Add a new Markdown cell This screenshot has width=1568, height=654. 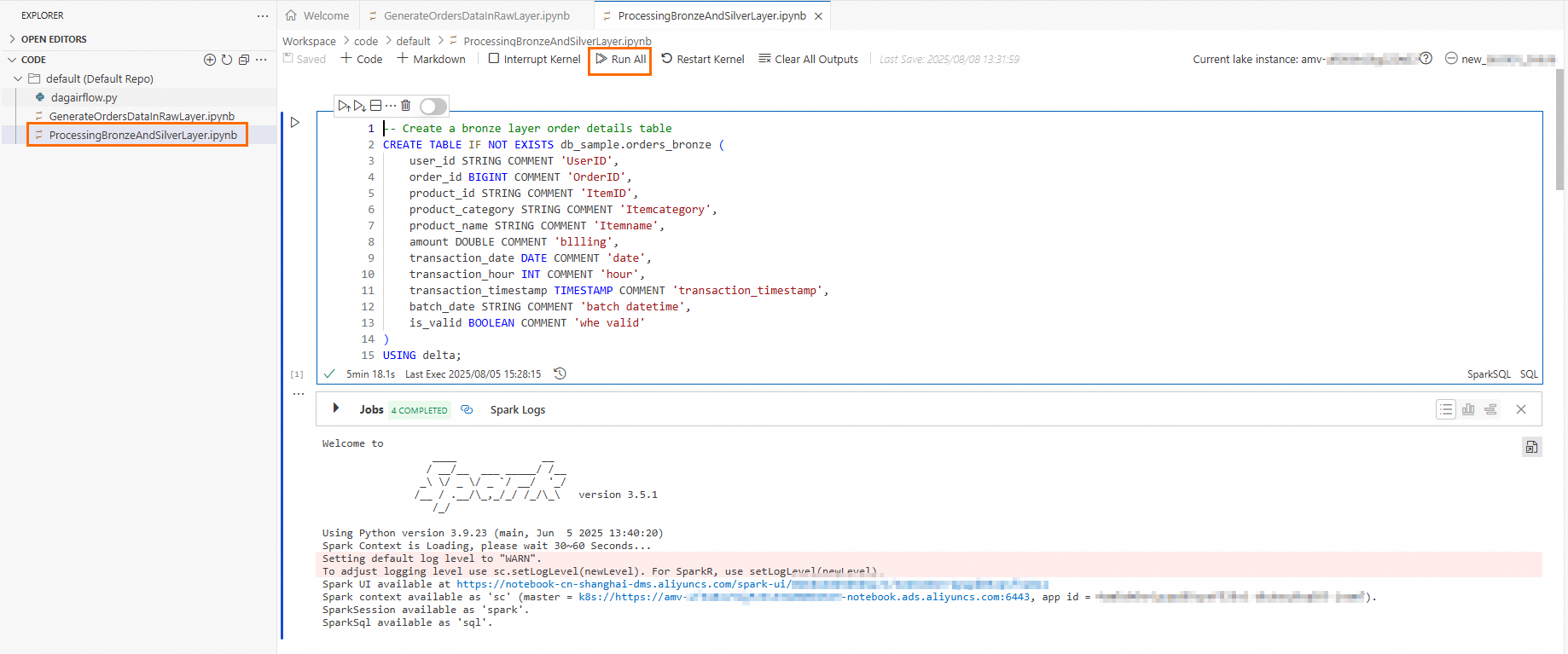tap(432, 59)
